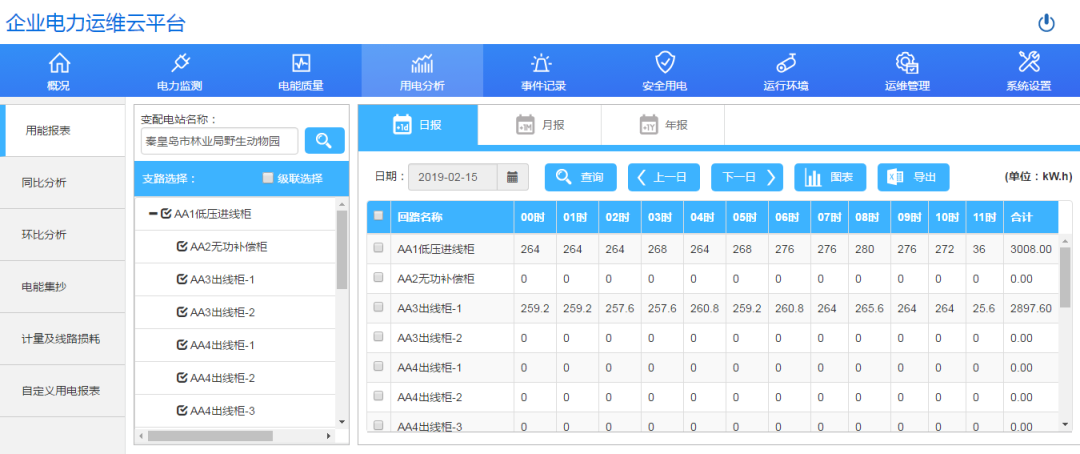The image size is (1080, 454).
Task: Open the 事件记录 alarm icon
Action: [x=543, y=63]
